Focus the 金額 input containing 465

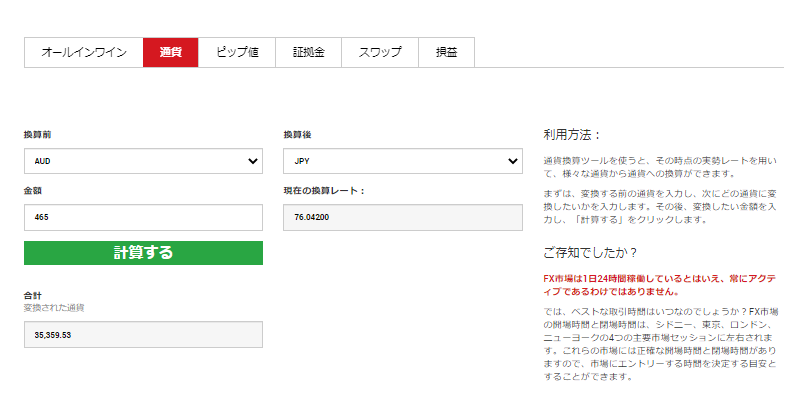[143, 217]
